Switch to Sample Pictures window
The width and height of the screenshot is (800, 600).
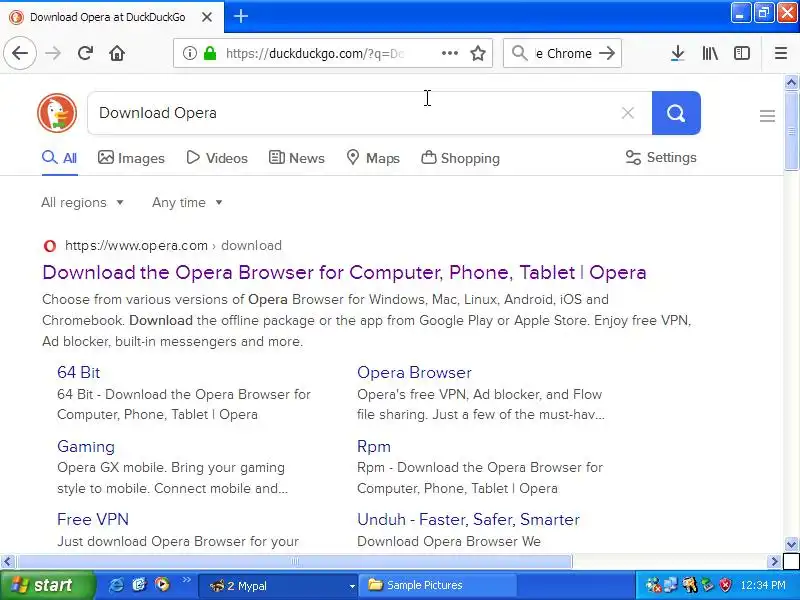coord(438,585)
